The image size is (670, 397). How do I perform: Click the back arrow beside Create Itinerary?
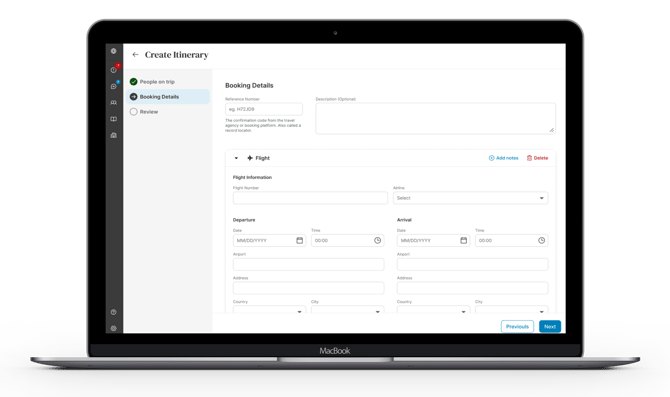(135, 55)
